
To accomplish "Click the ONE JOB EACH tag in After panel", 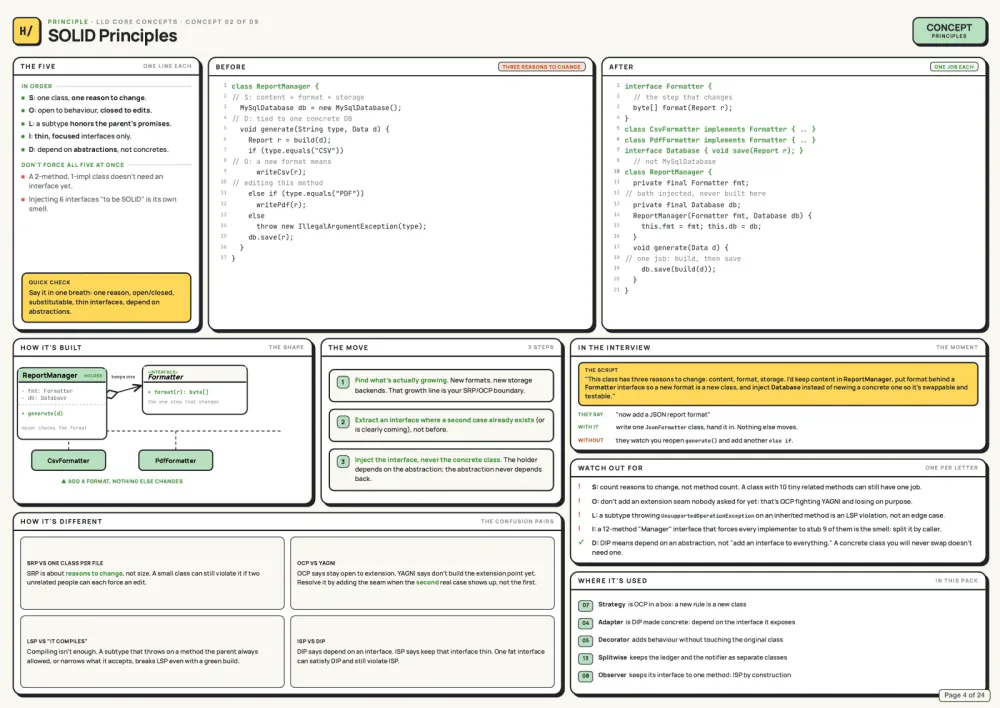I will coord(953,66).
